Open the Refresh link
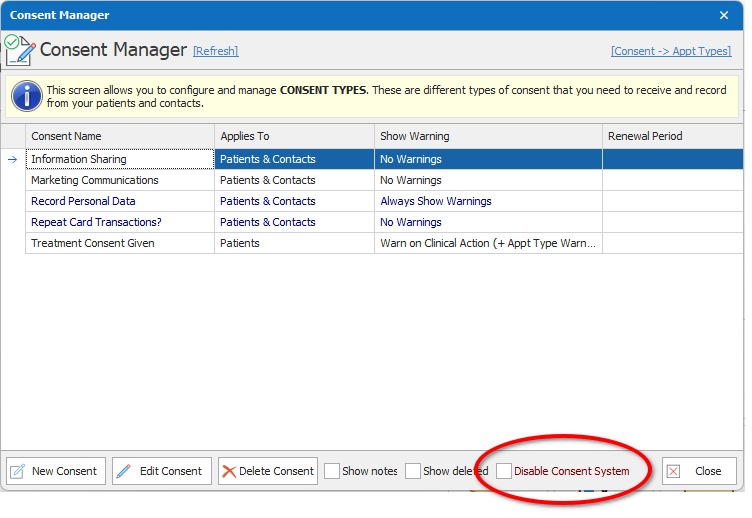The image size is (752, 518). [215, 51]
